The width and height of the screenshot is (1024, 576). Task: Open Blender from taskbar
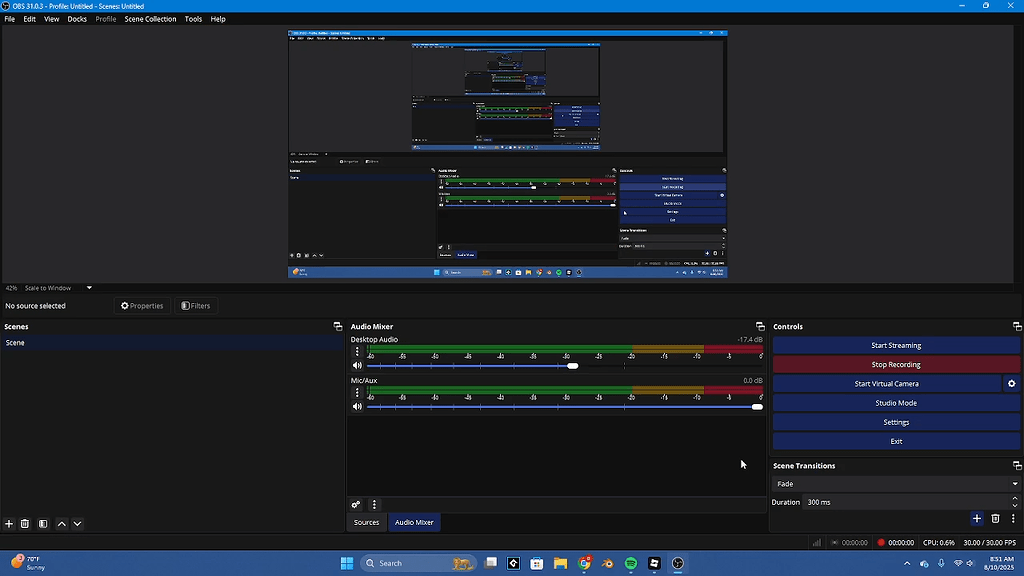pos(607,563)
